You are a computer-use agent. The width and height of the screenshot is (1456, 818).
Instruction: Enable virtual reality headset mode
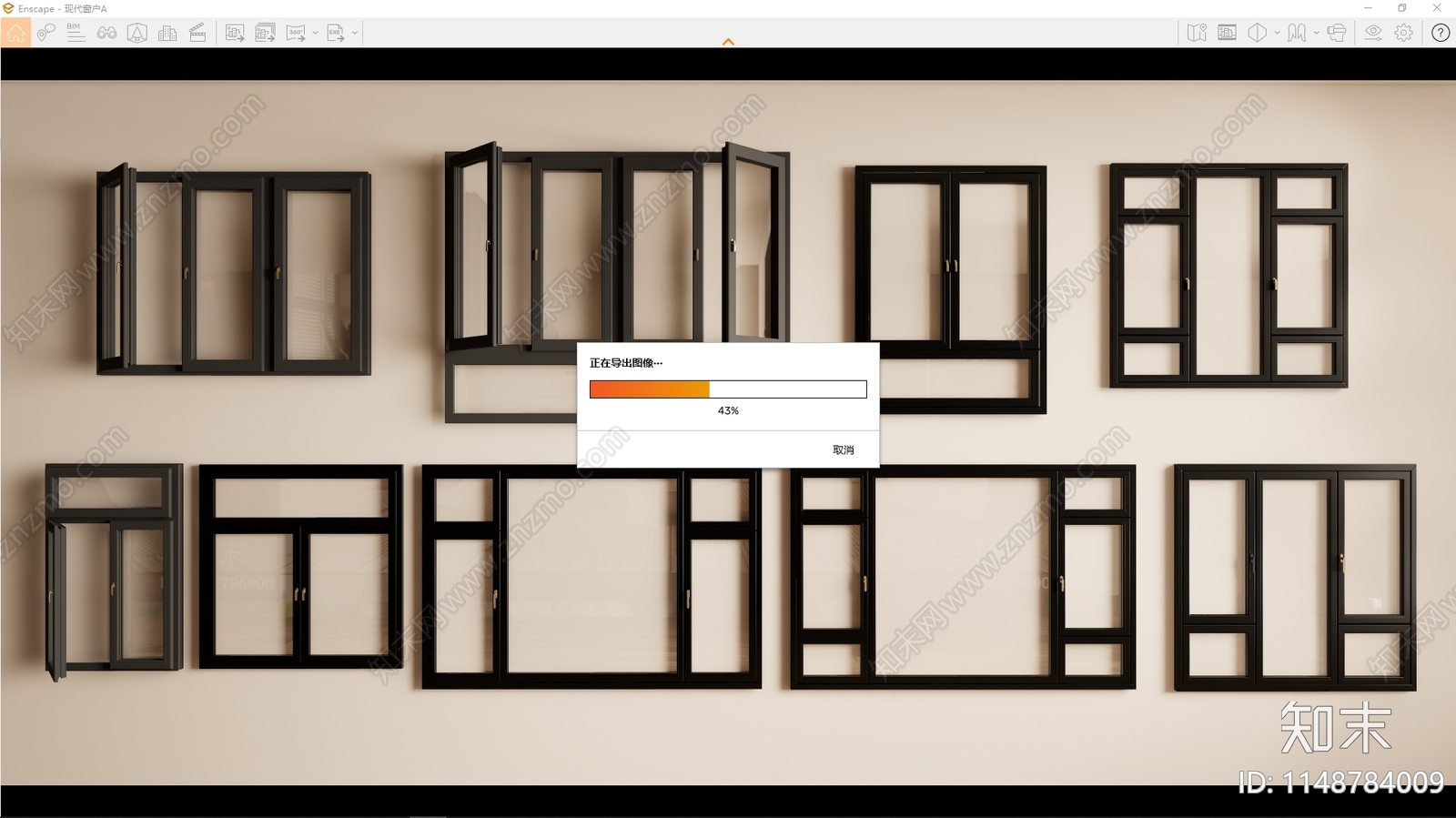[x=1337, y=33]
